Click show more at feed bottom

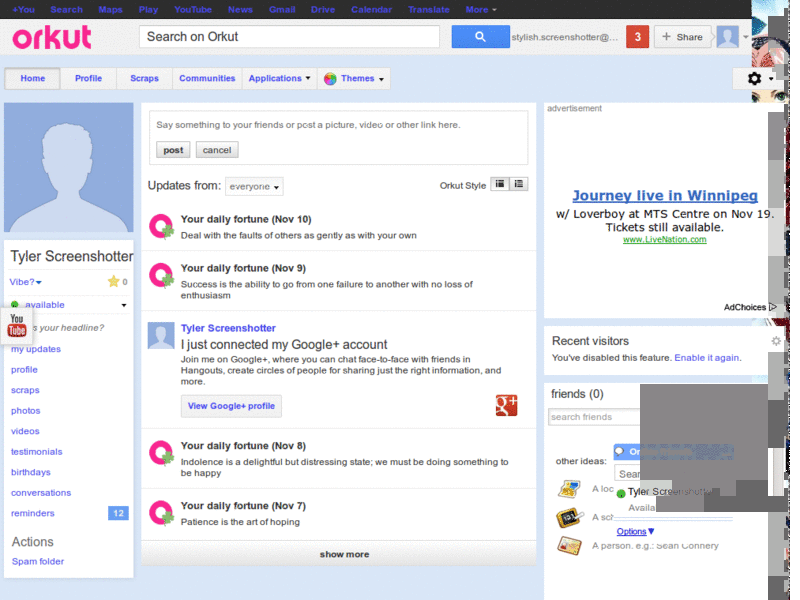point(344,554)
